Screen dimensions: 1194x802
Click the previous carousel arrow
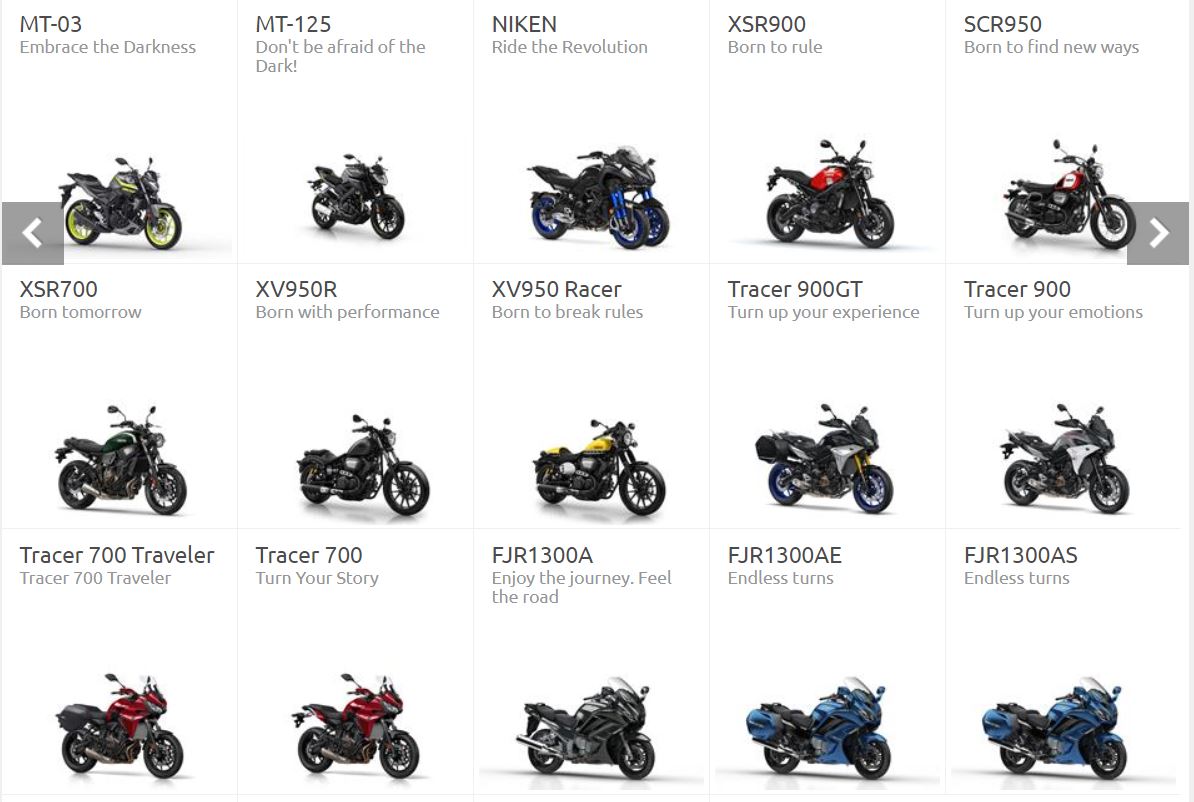point(33,233)
